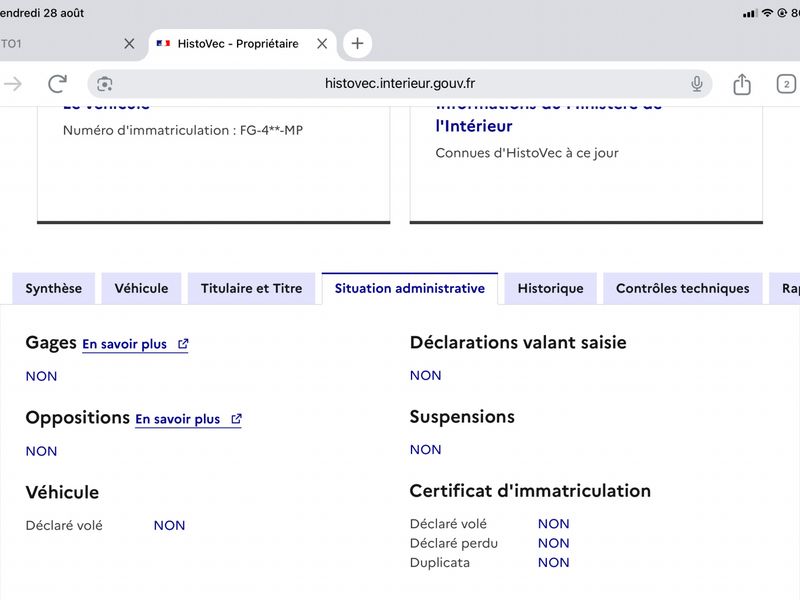Click the 'Certificat d'immatriculation' heading

coord(530,491)
